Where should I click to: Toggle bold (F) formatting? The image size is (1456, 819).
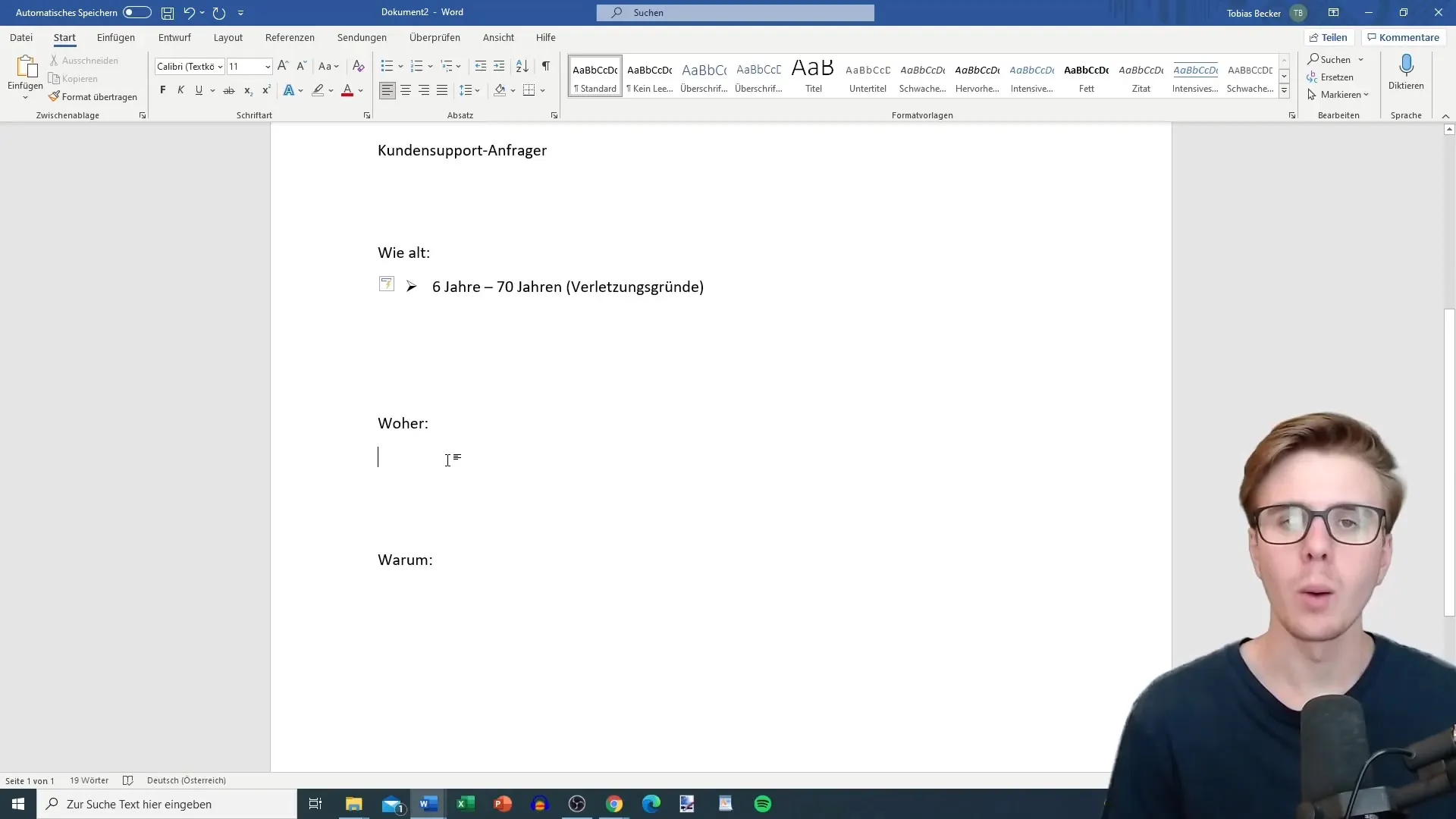pyautogui.click(x=162, y=90)
